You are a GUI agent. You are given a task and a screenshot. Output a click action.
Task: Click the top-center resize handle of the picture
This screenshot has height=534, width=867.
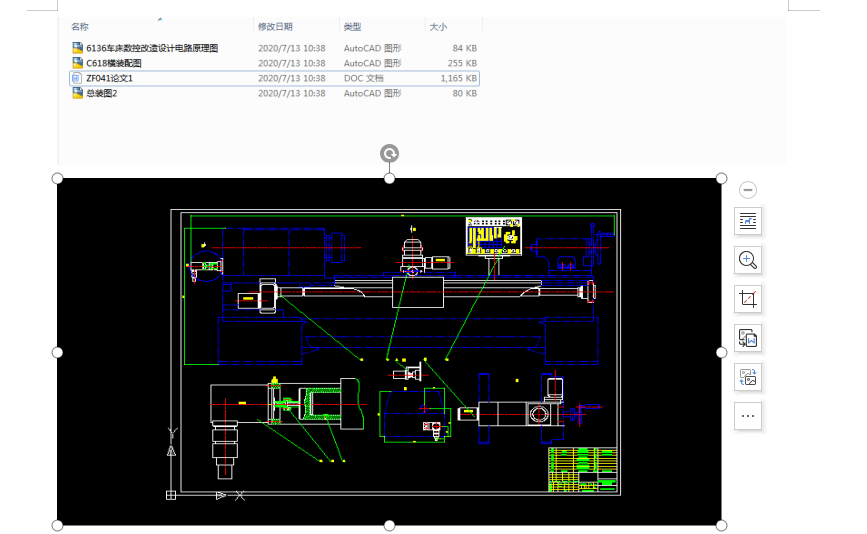tap(389, 179)
